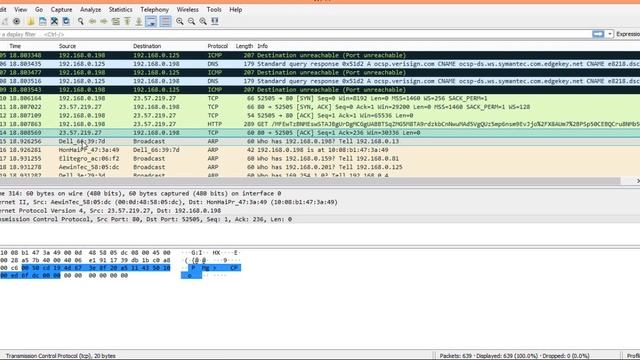Click the packet list horizontal scrollbar

coord(310,181)
